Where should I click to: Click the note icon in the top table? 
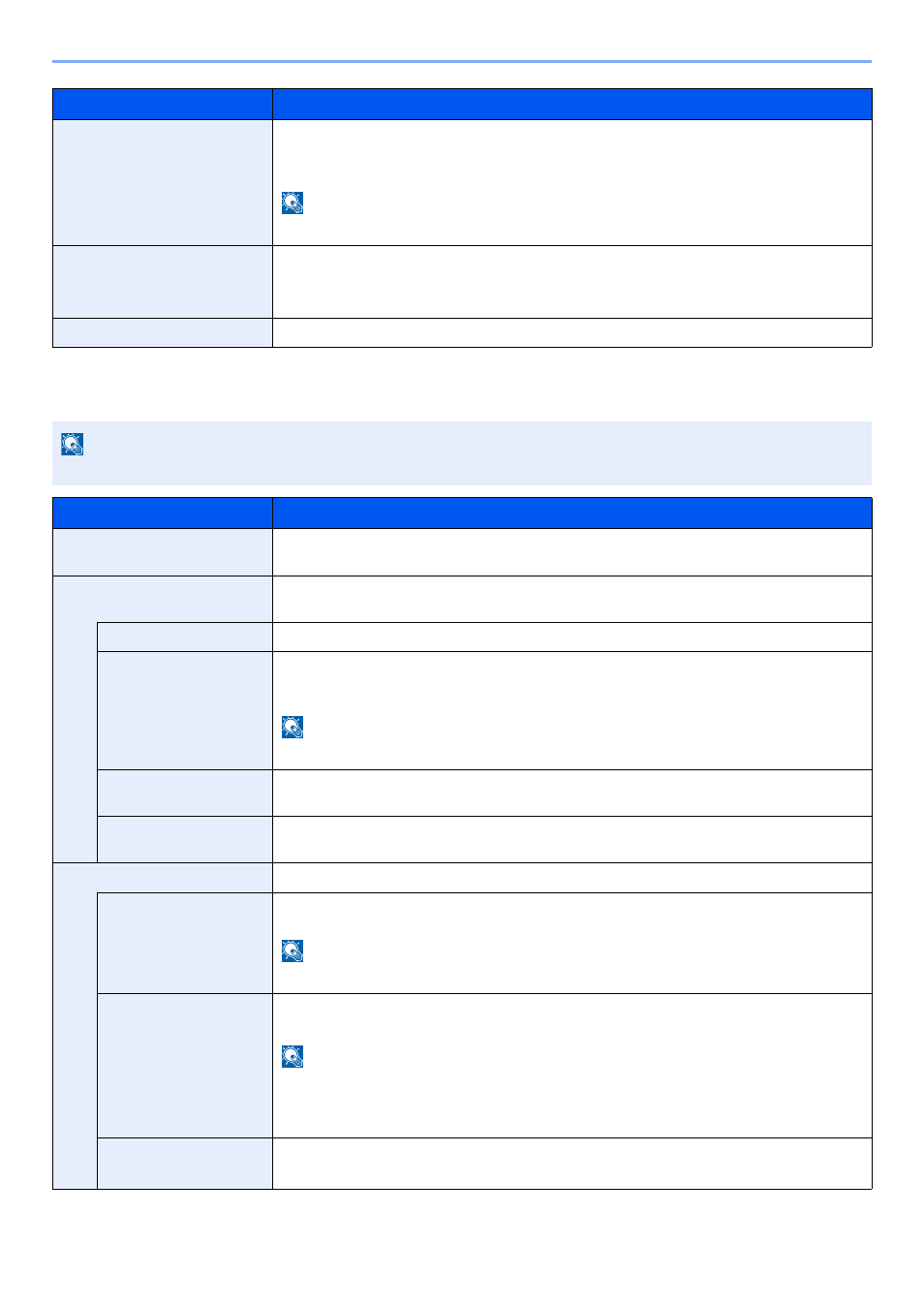[x=293, y=202]
